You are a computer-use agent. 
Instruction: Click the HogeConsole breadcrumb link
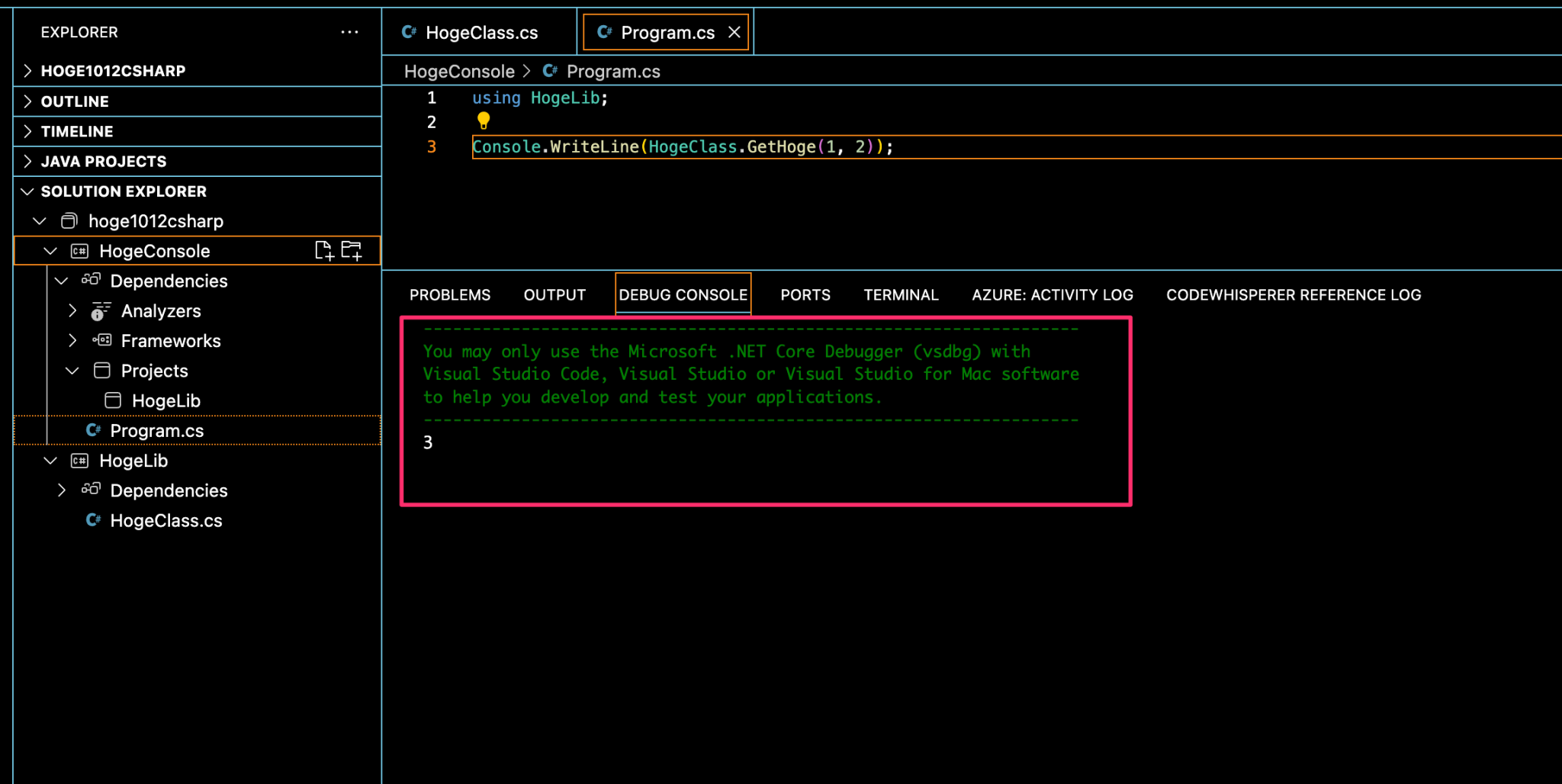tap(459, 71)
